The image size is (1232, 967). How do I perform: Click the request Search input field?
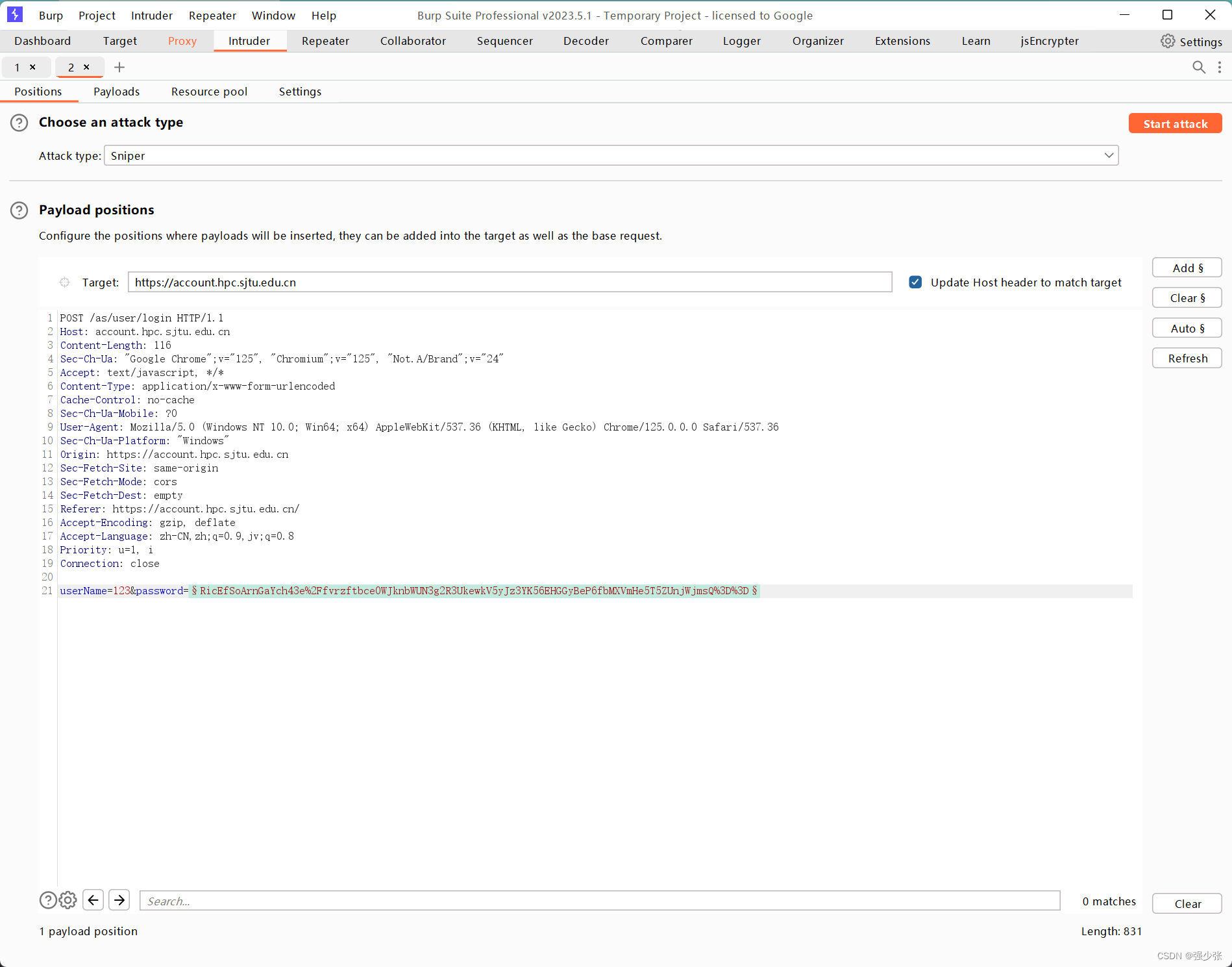pos(600,901)
